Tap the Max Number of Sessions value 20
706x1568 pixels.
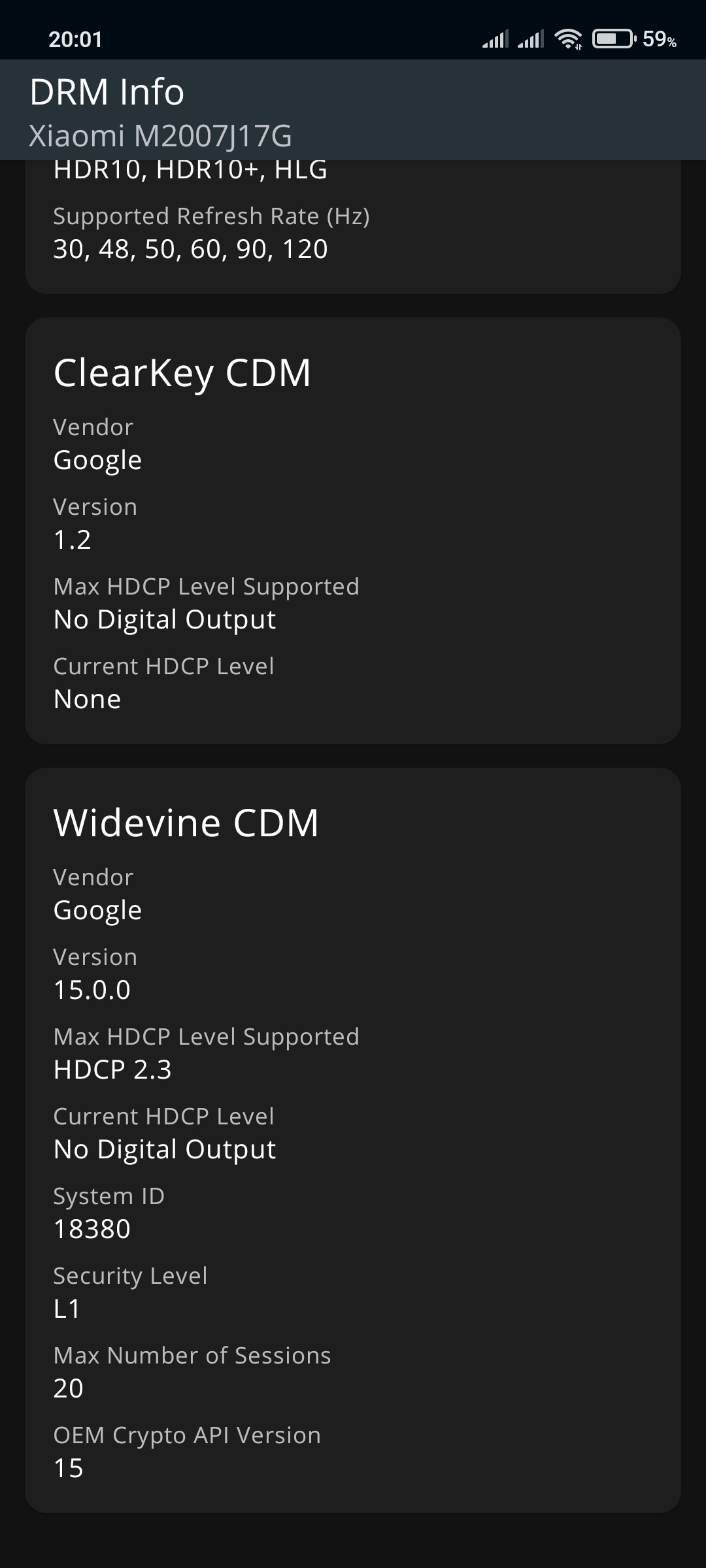69,1388
